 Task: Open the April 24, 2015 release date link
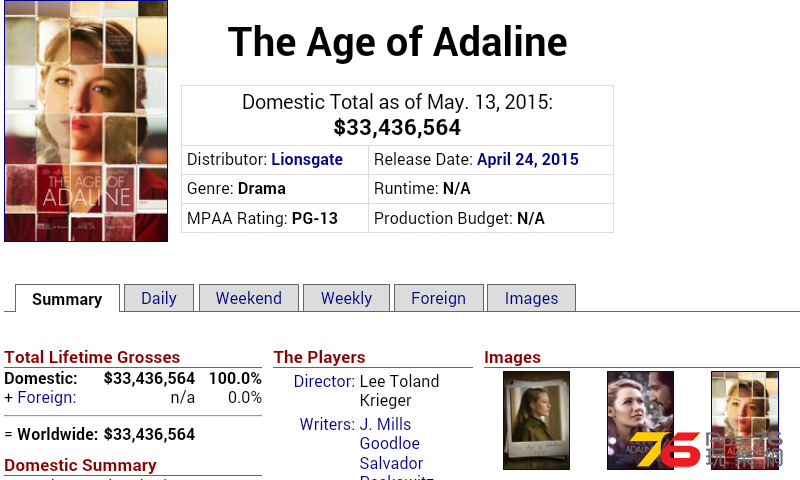pos(528,159)
